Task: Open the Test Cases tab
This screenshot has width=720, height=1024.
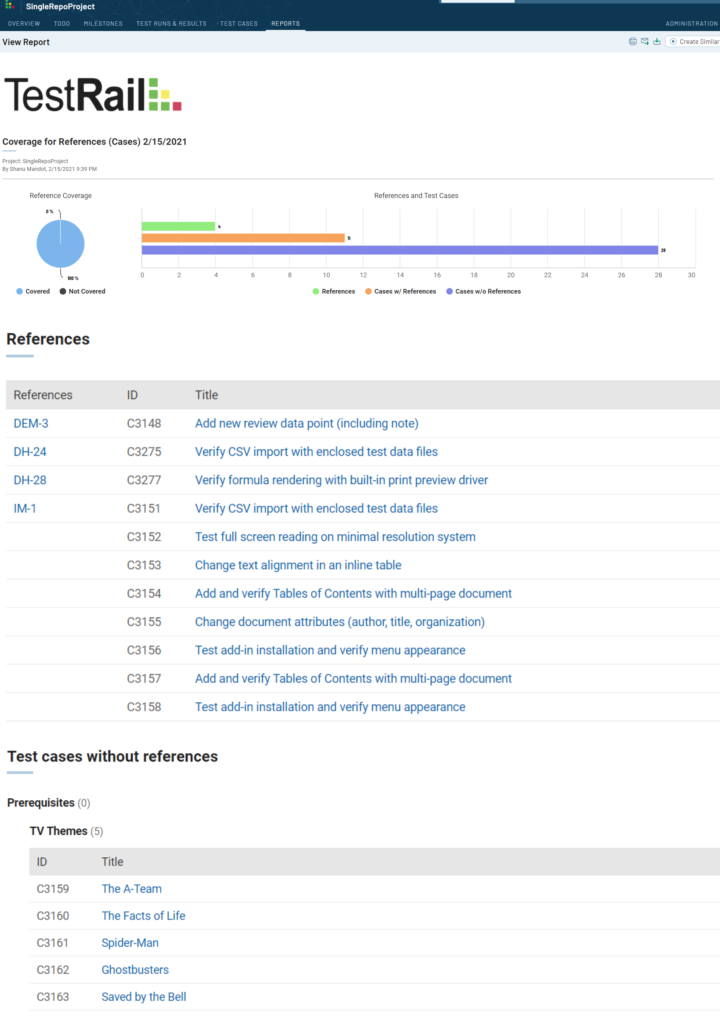Action: coord(238,24)
